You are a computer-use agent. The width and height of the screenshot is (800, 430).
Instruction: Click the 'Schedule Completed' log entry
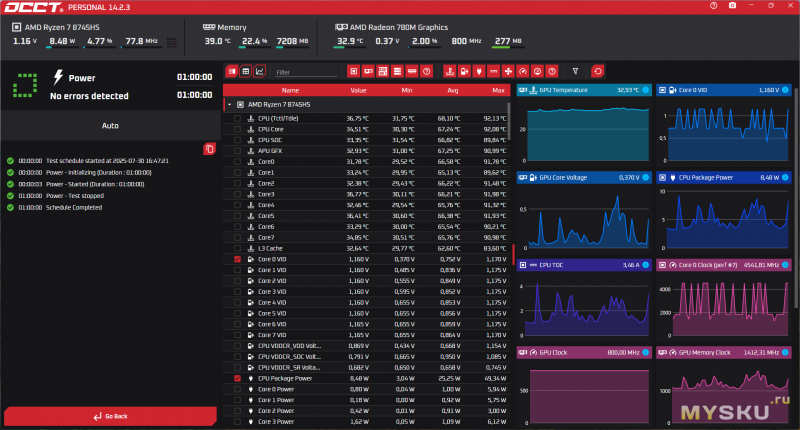[x=74, y=208]
